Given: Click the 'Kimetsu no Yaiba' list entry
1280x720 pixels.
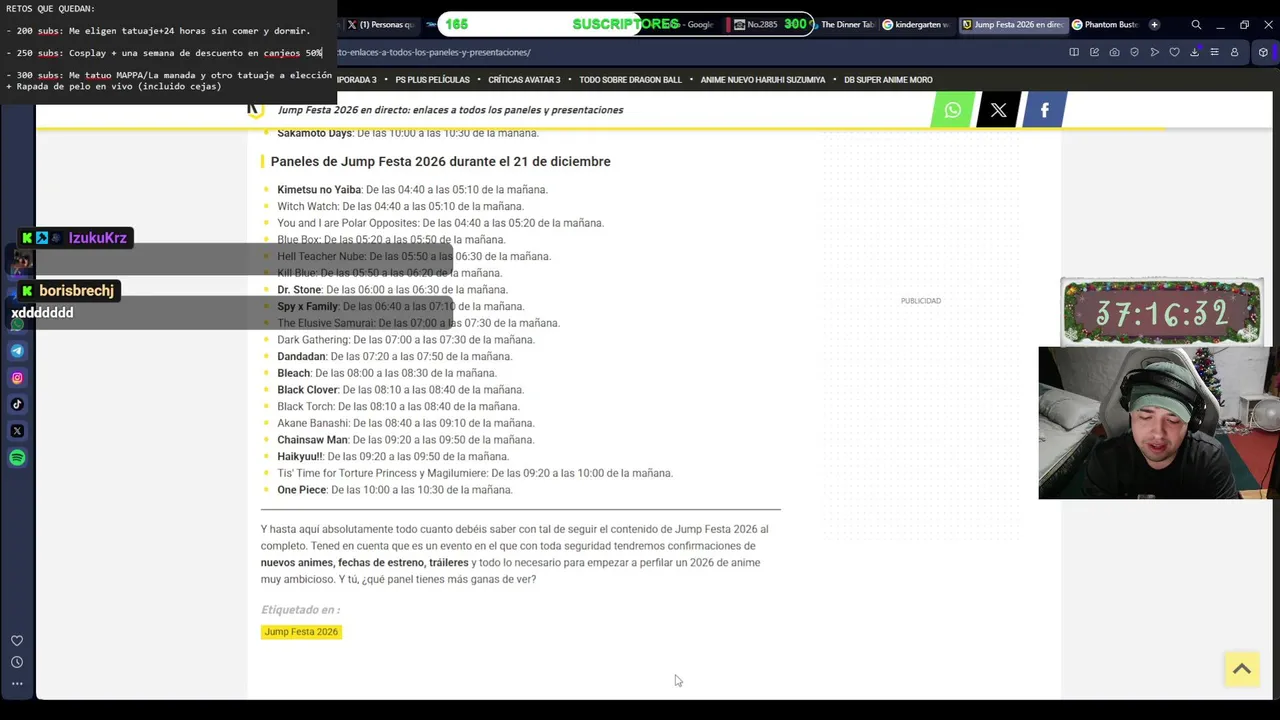Looking at the screenshot, I should coord(412,190).
